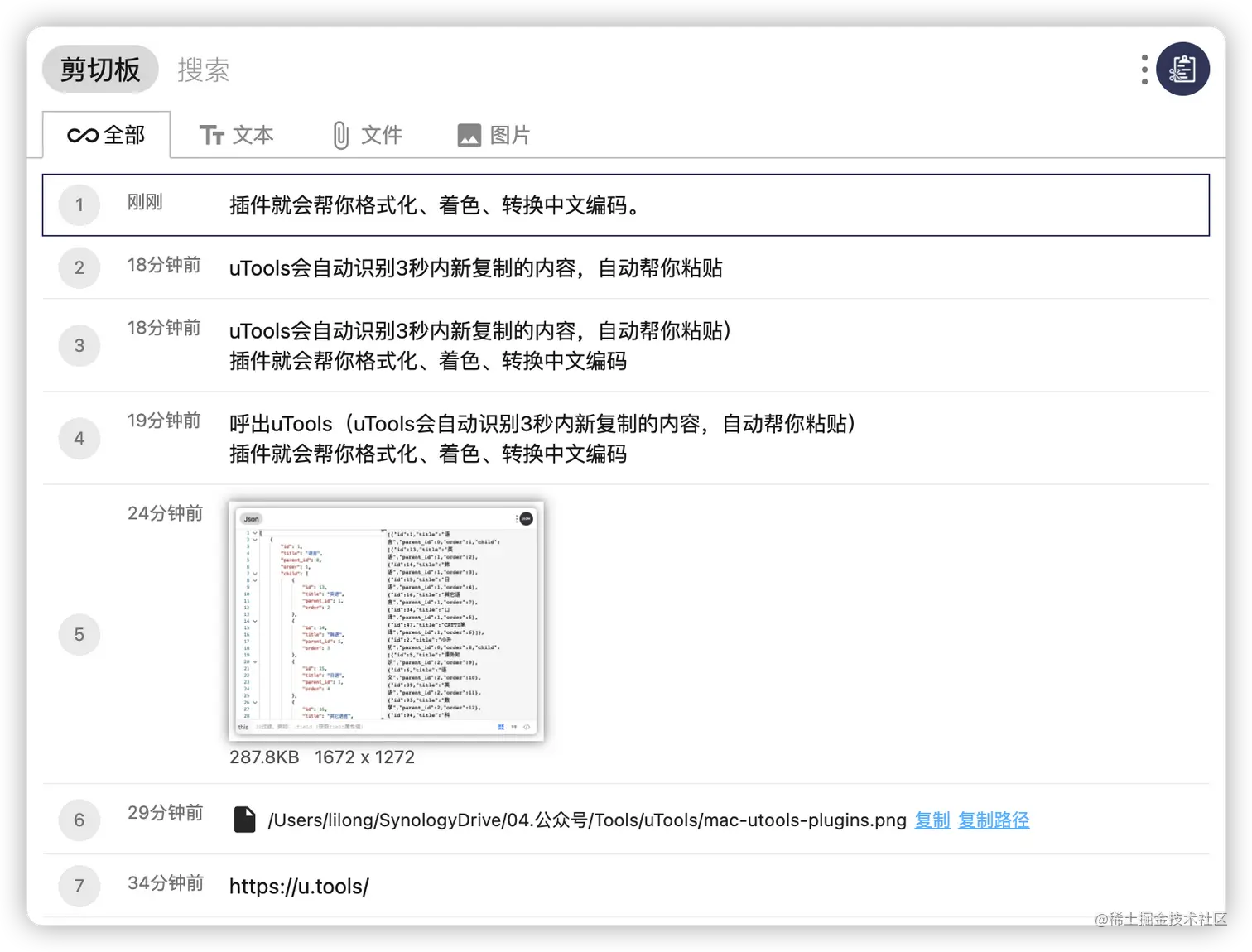The width and height of the screenshot is (1252, 952).
Task: Select entry number badge 5
Action: 79,634
